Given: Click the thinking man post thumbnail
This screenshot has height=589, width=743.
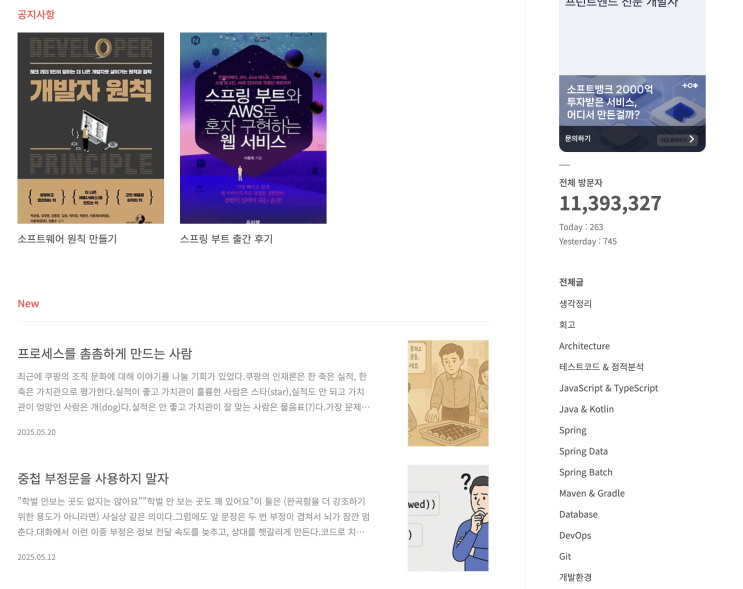Looking at the screenshot, I should (448, 518).
